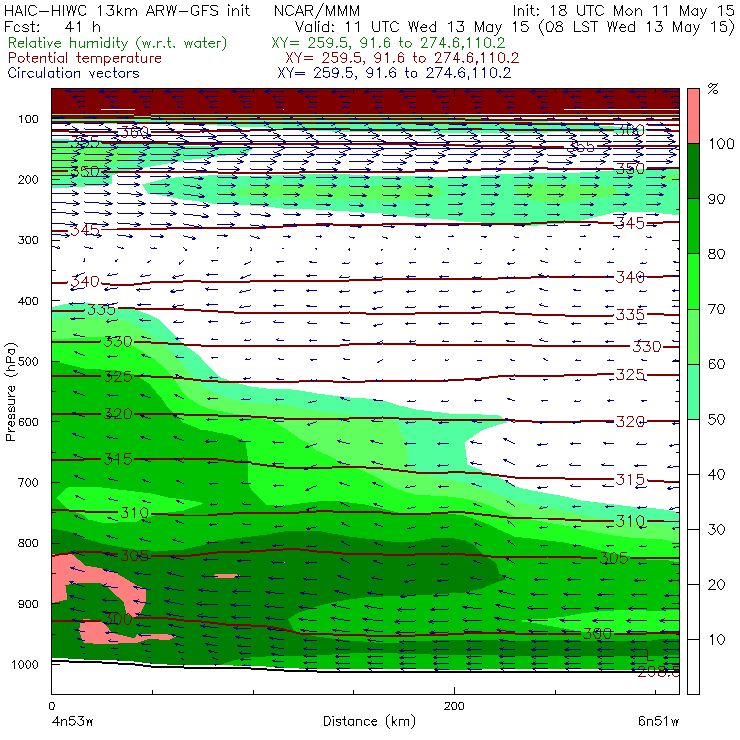This screenshot has height=740, width=740.
Task: Select the 600 hPa pressure axis label
Action: 28,421
